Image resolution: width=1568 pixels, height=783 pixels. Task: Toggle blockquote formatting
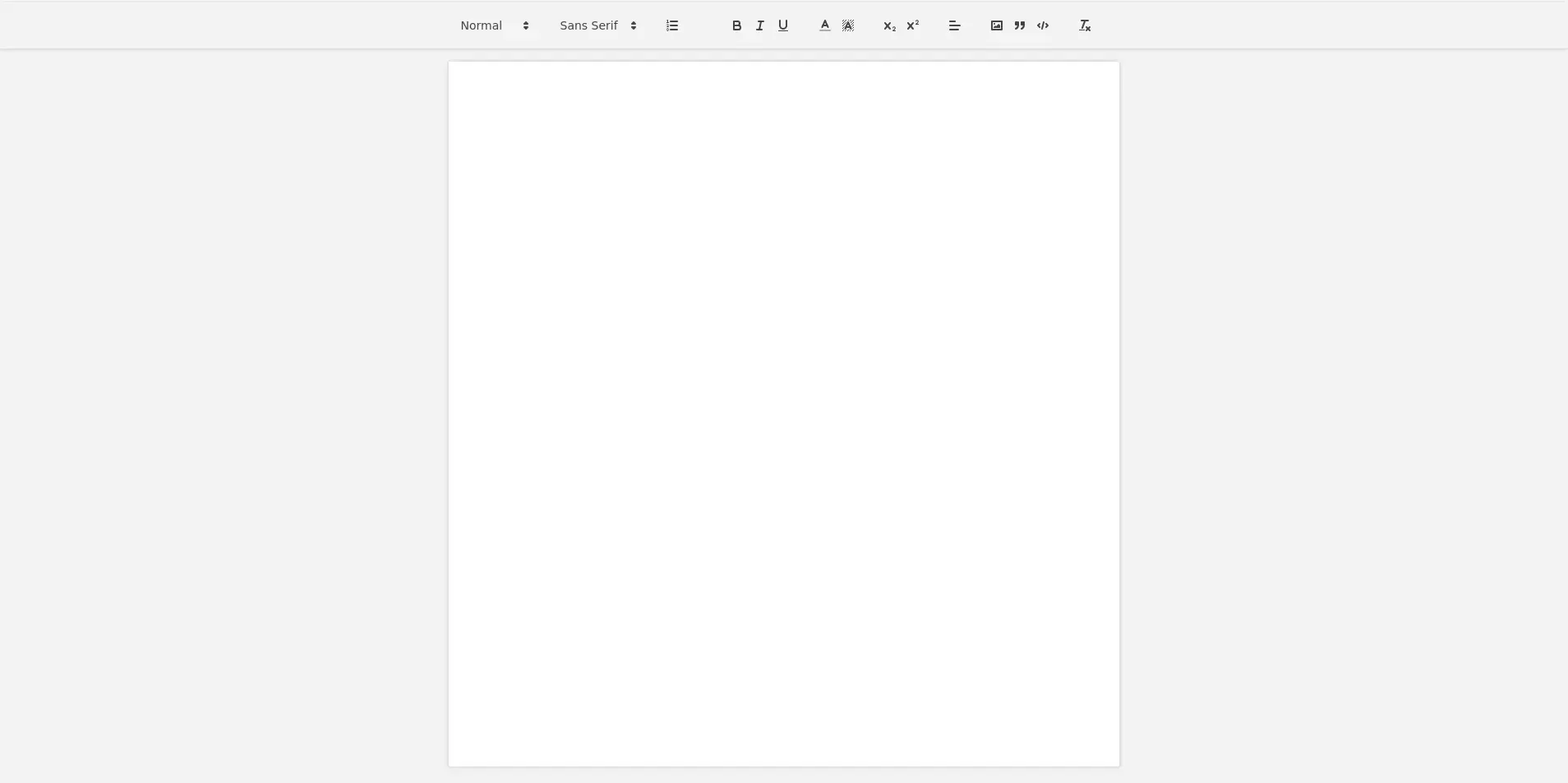coord(1020,25)
